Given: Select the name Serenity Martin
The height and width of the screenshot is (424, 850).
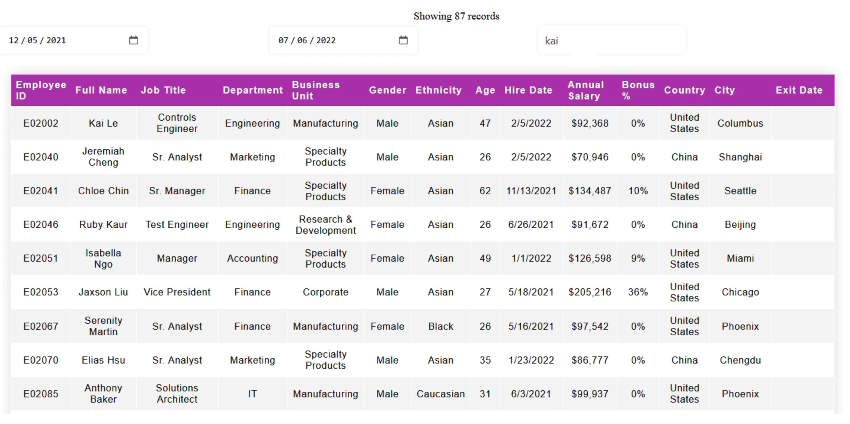Looking at the screenshot, I should tap(103, 326).
